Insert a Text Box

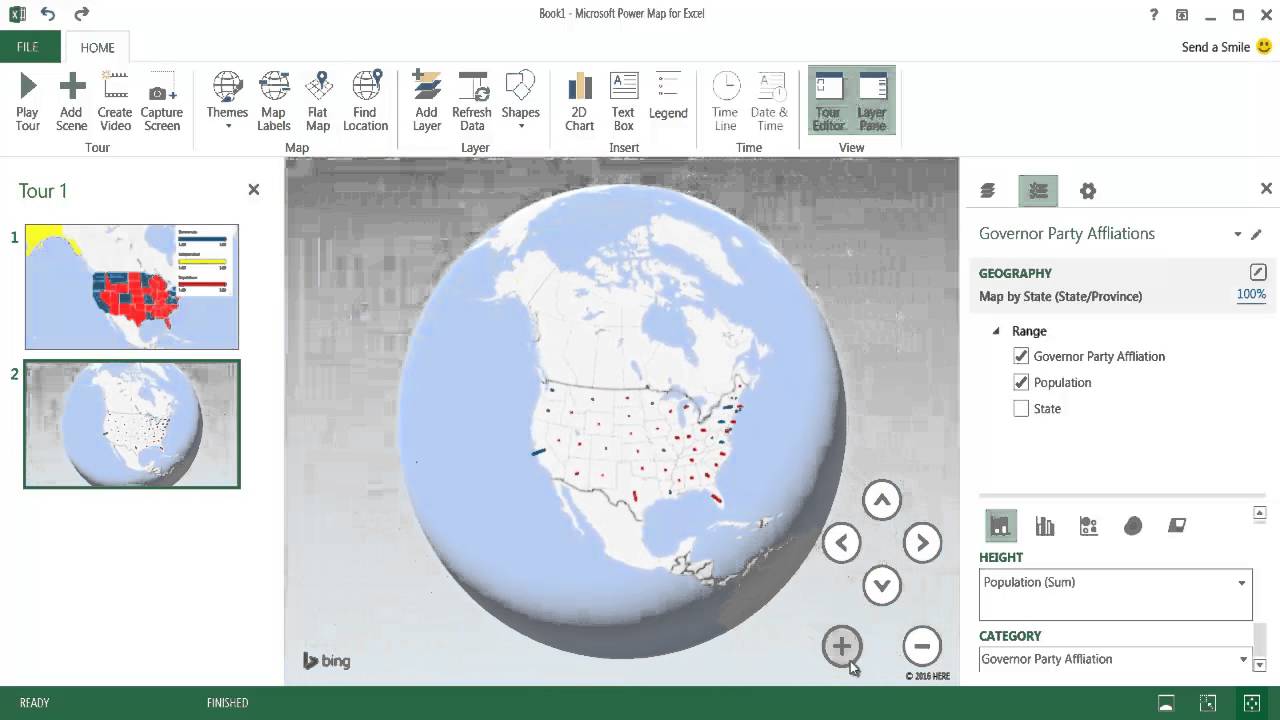(x=623, y=102)
